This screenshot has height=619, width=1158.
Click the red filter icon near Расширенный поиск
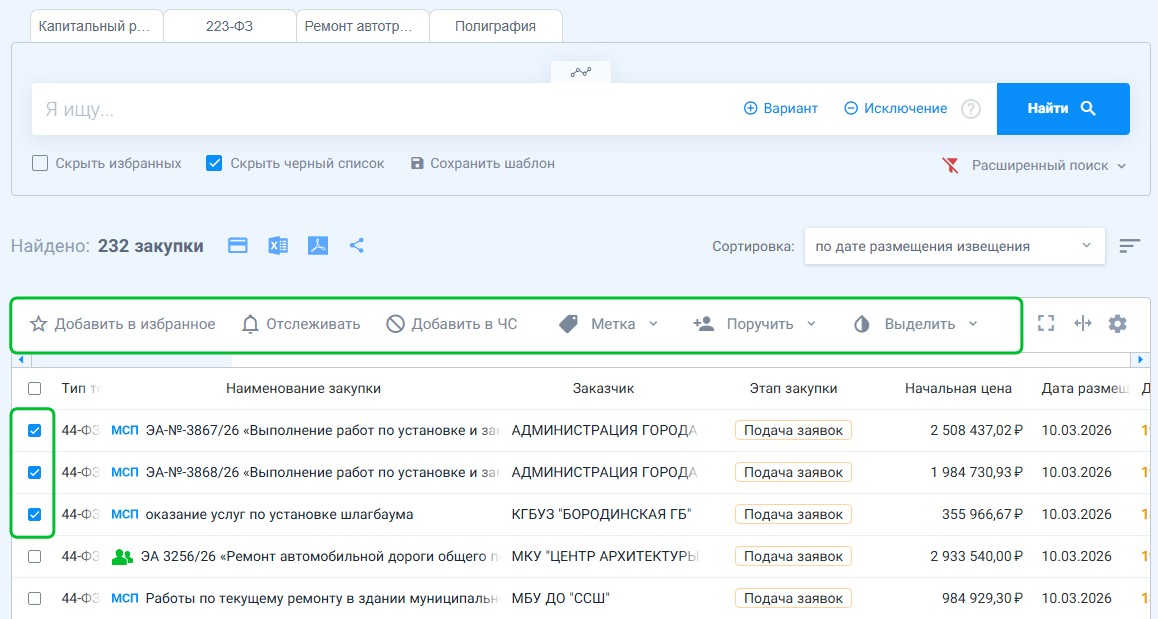[x=950, y=165]
